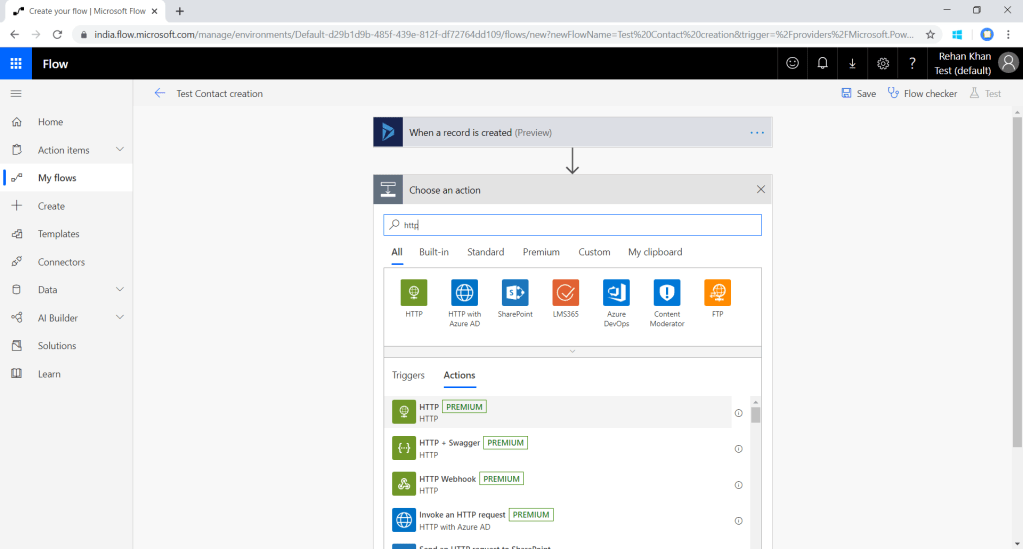Expand the AI Builder sidebar section
The image size is (1023, 549).
(x=120, y=318)
